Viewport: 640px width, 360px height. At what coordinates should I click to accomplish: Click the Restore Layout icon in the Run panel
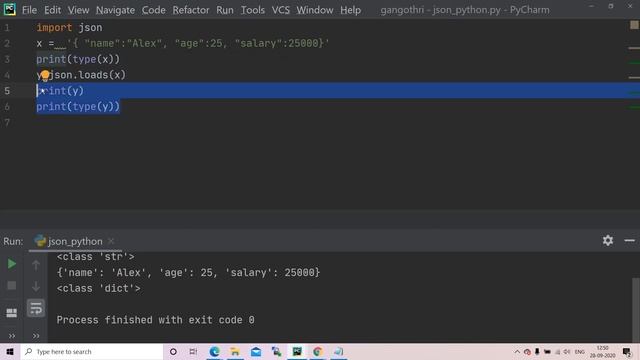(x=11, y=313)
